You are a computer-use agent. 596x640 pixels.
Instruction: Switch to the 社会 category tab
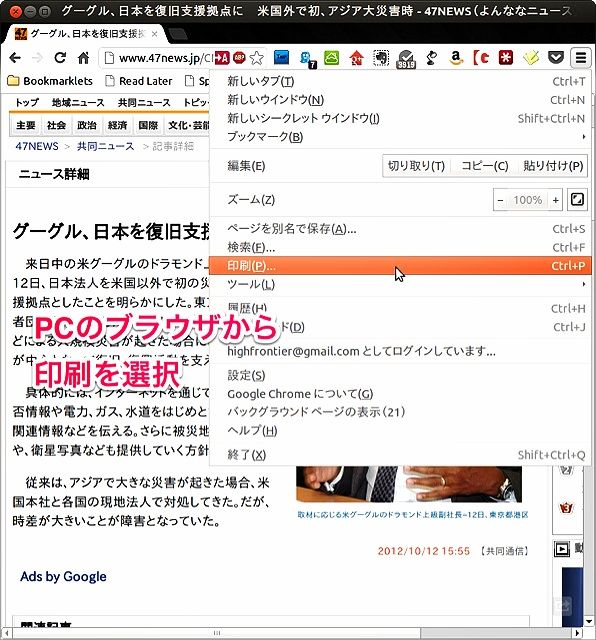(x=56, y=125)
